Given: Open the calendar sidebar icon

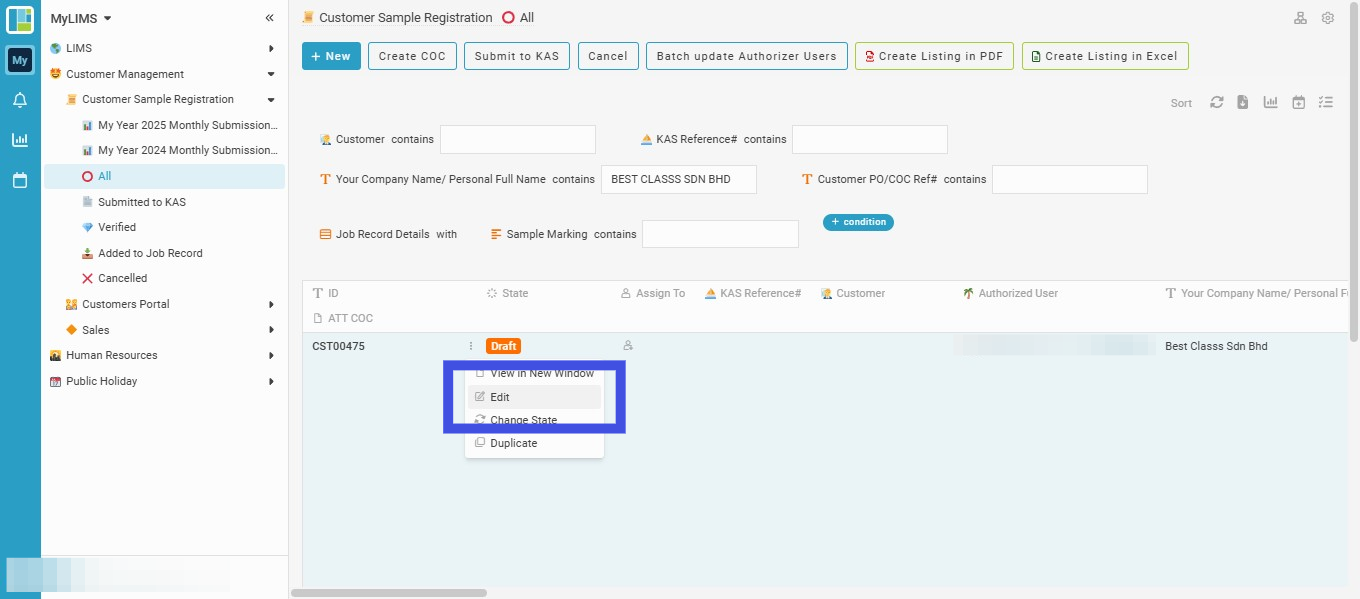Looking at the screenshot, I should click(20, 180).
